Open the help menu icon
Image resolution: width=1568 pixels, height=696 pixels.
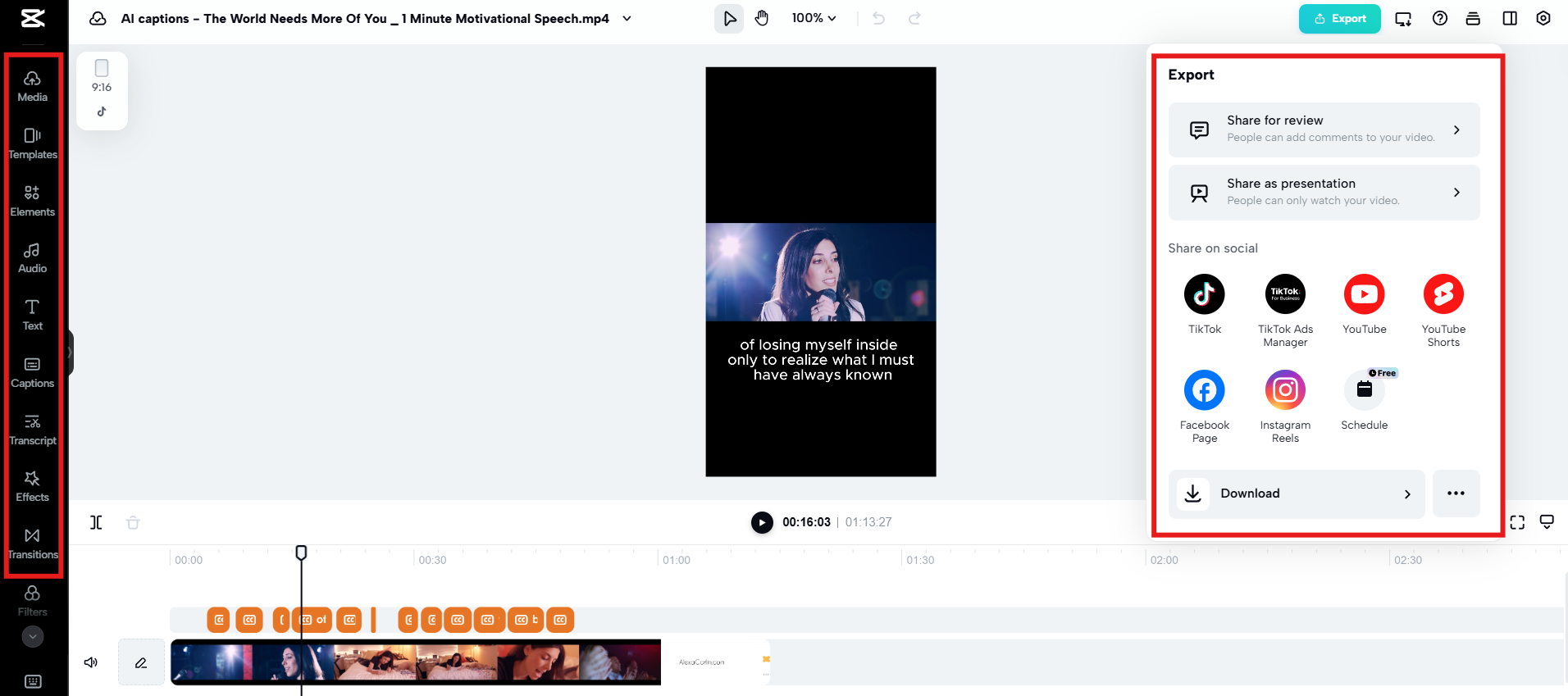click(1440, 18)
